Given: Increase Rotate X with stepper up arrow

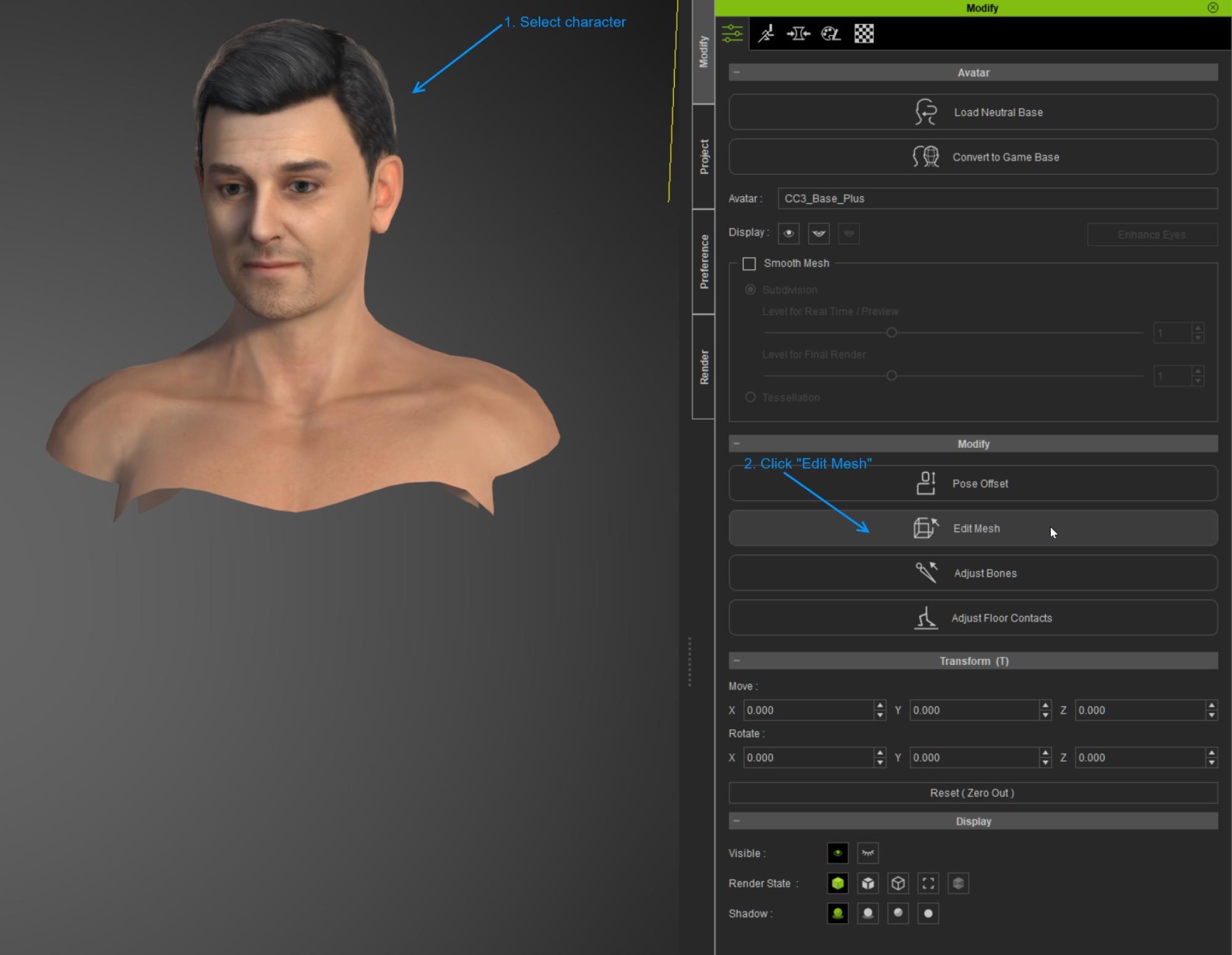Looking at the screenshot, I should click(x=880, y=753).
